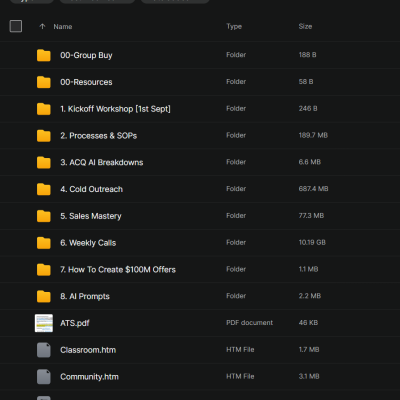Click the 00-Resources folder icon
Screen dimensions: 400x400
coord(44,82)
